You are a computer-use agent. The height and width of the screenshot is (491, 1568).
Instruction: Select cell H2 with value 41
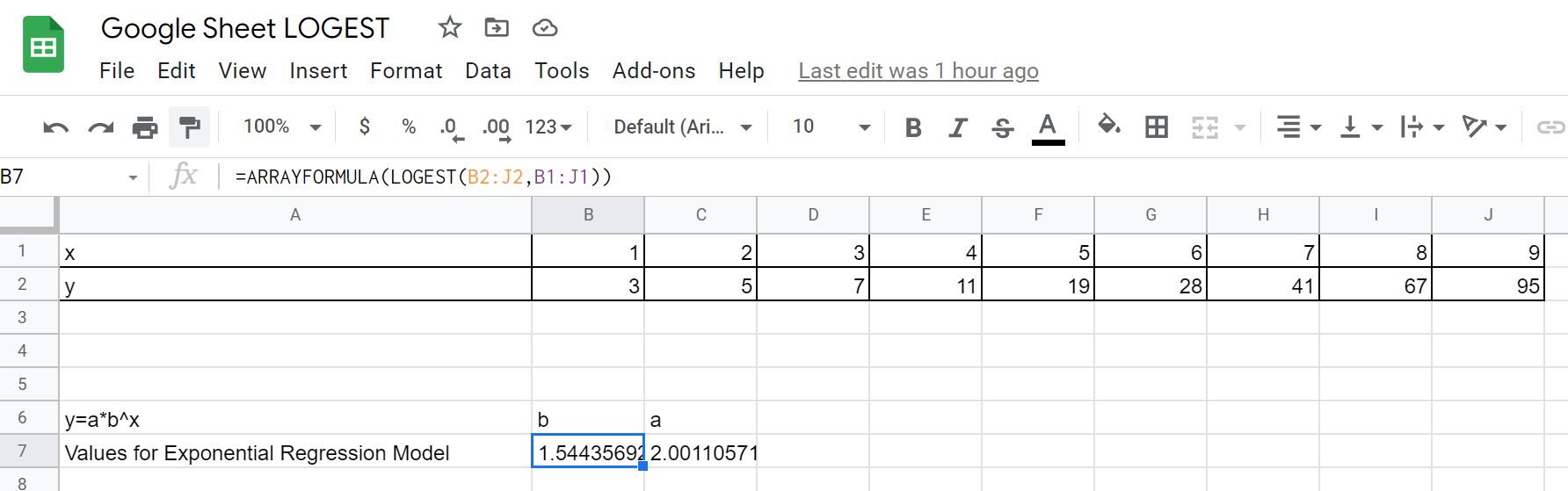[x=1263, y=285]
